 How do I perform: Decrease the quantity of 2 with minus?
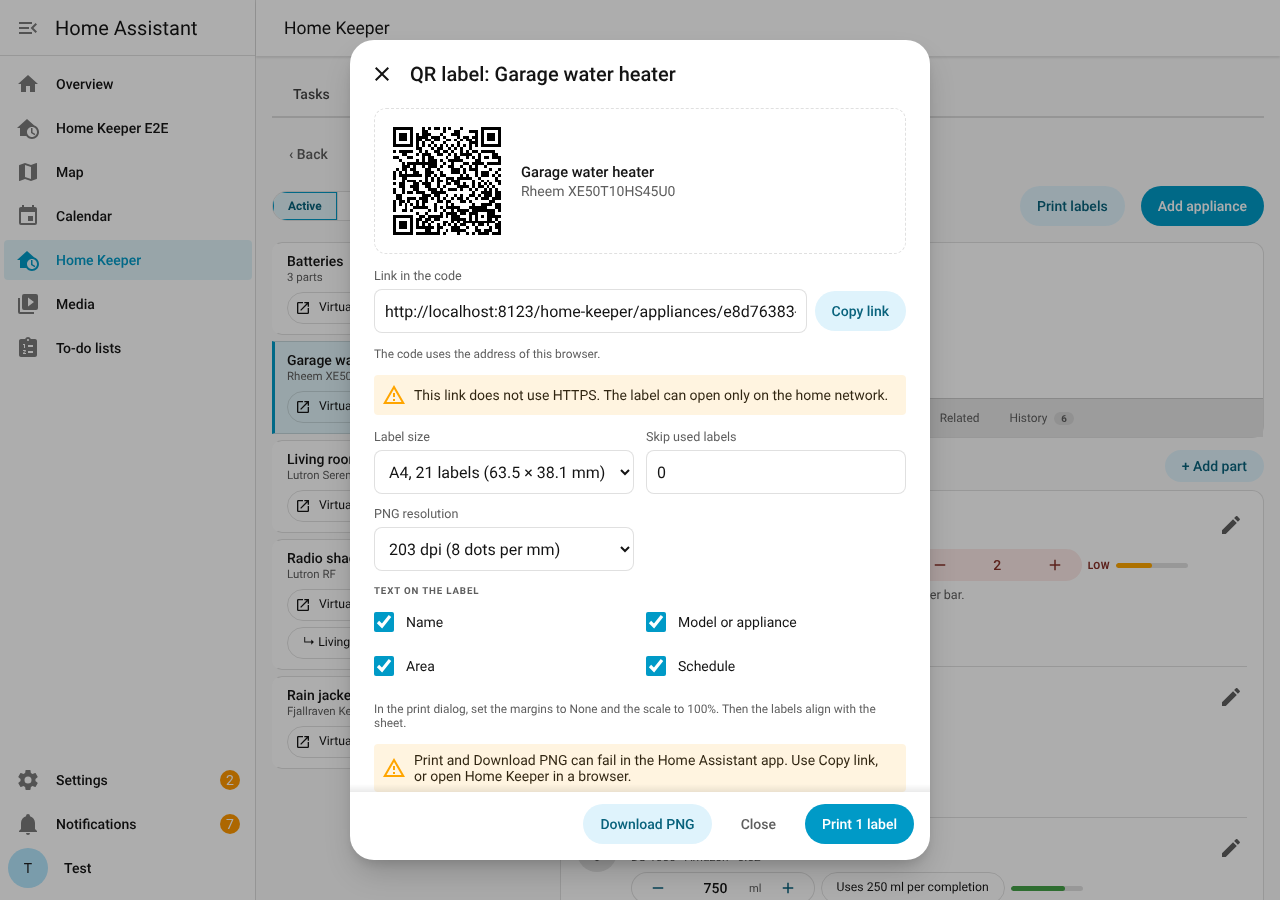tap(940, 565)
